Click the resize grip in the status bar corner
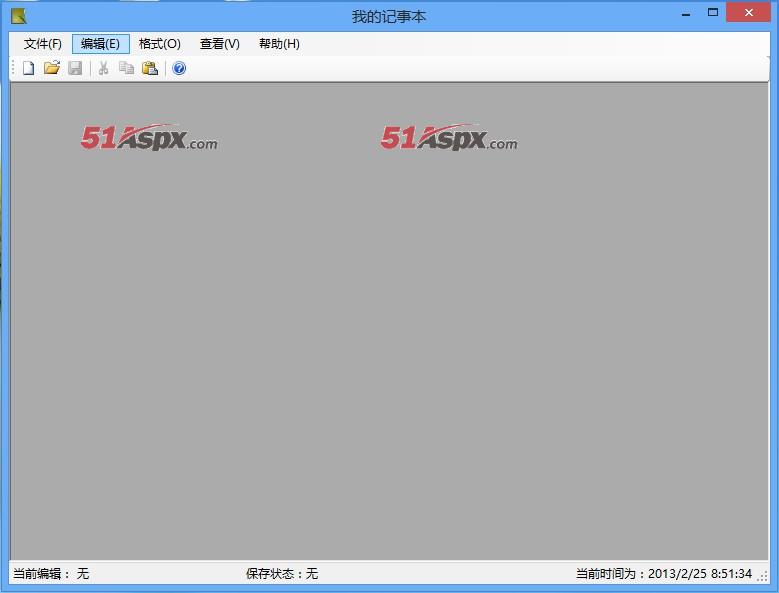Image resolution: width=779 pixels, height=593 pixels. (x=763, y=576)
